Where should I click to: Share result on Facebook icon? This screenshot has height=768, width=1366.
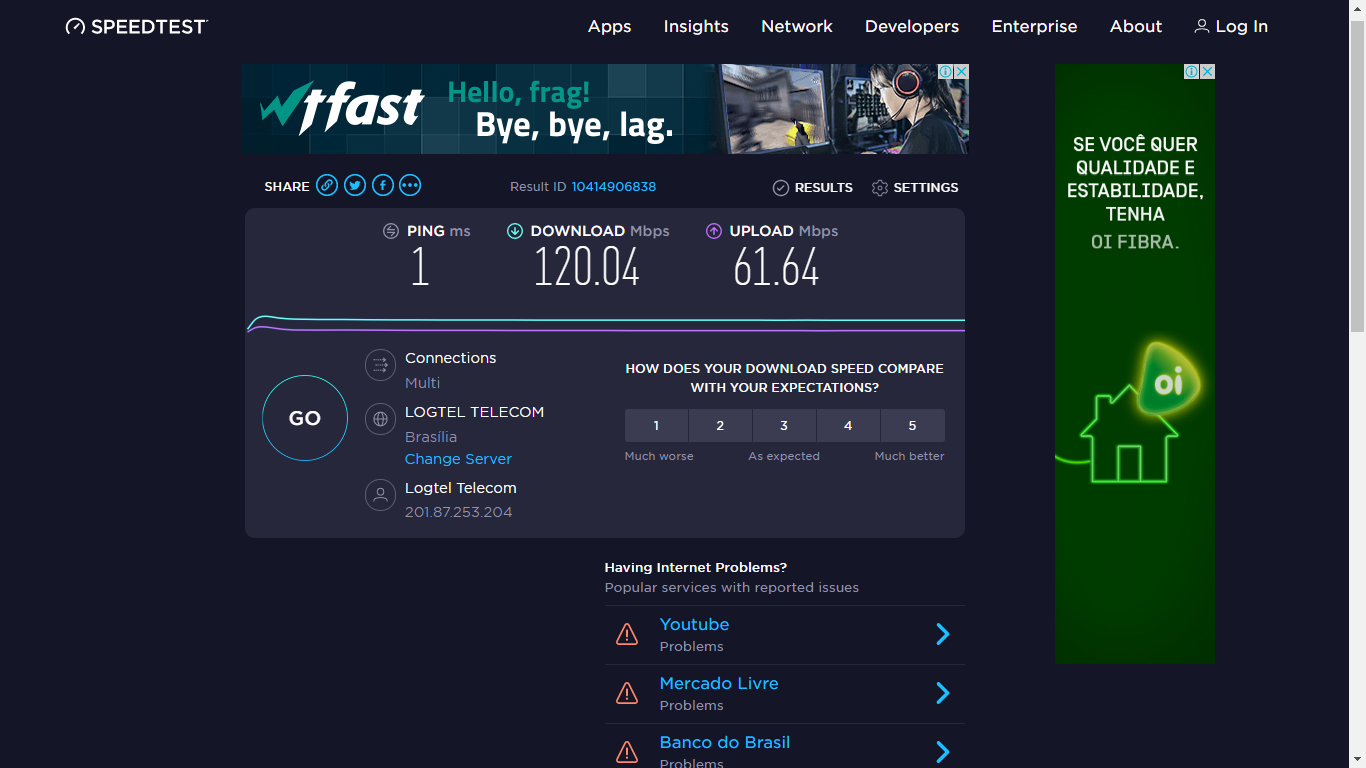[383, 185]
